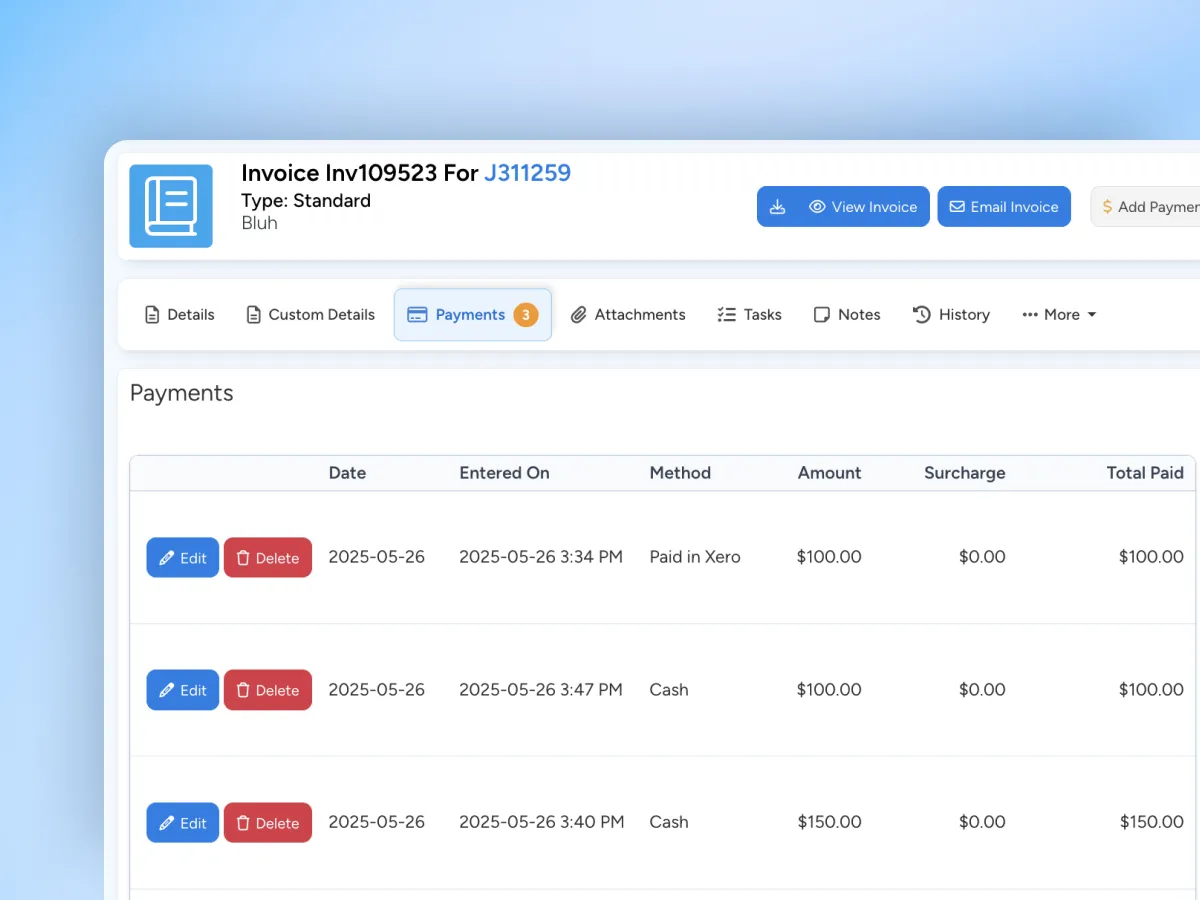Click trash icon on the $150.00 row
This screenshot has width=1200, height=900.
[243, 823]
